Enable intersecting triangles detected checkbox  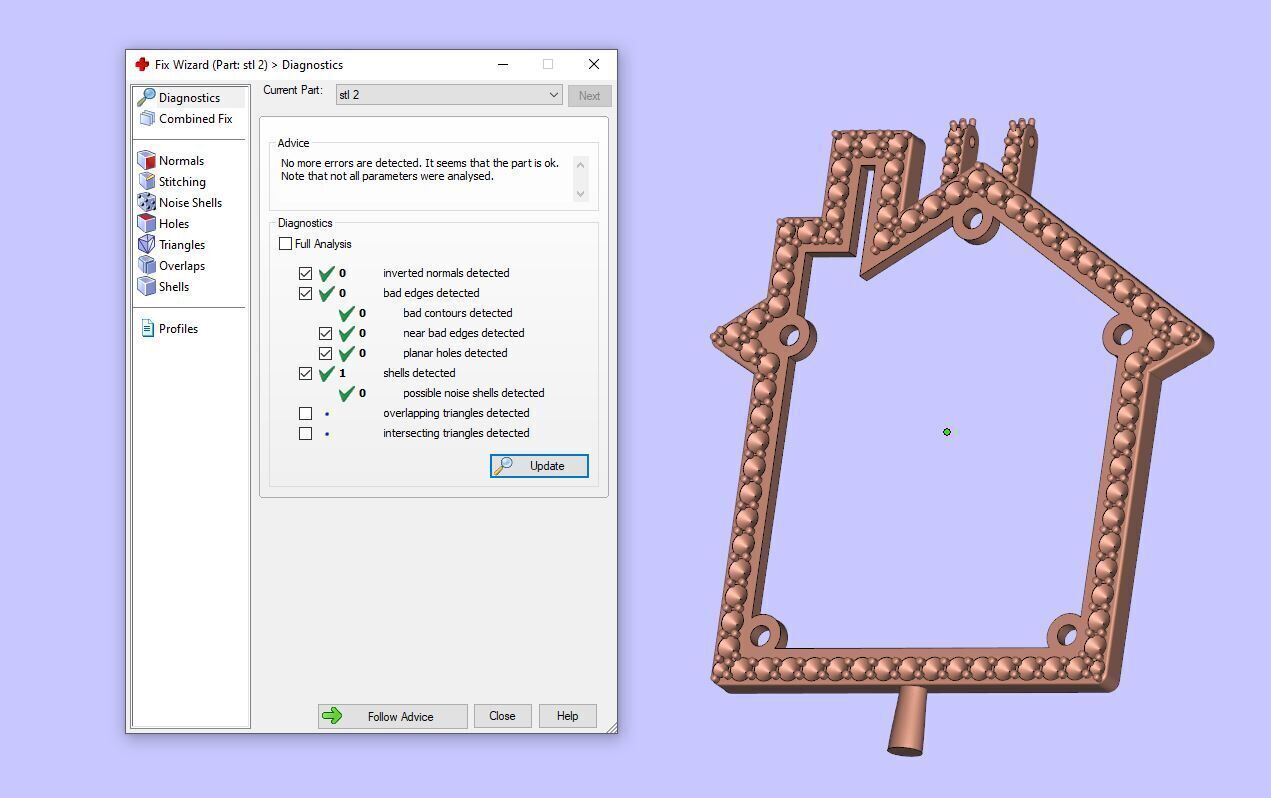[306, 433]
